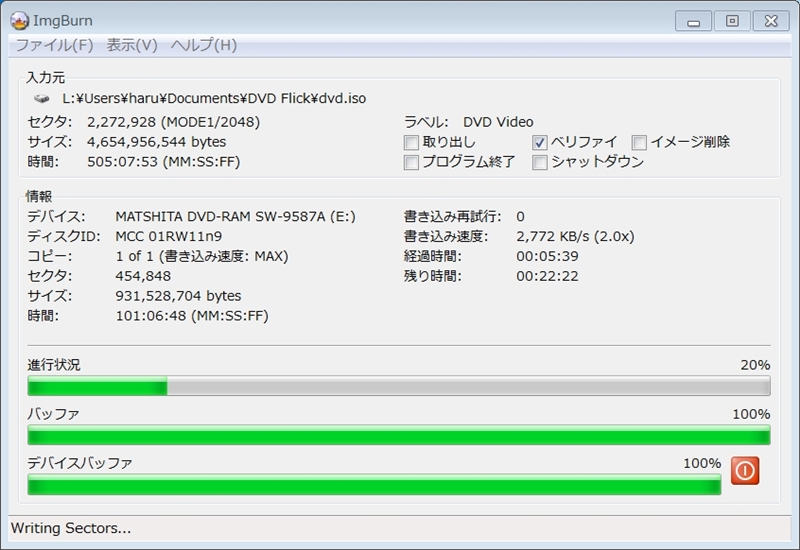Viewport: 800px width, 550px height.
Task: Click the copy value 1 of 1
Action: pos(134,256)
